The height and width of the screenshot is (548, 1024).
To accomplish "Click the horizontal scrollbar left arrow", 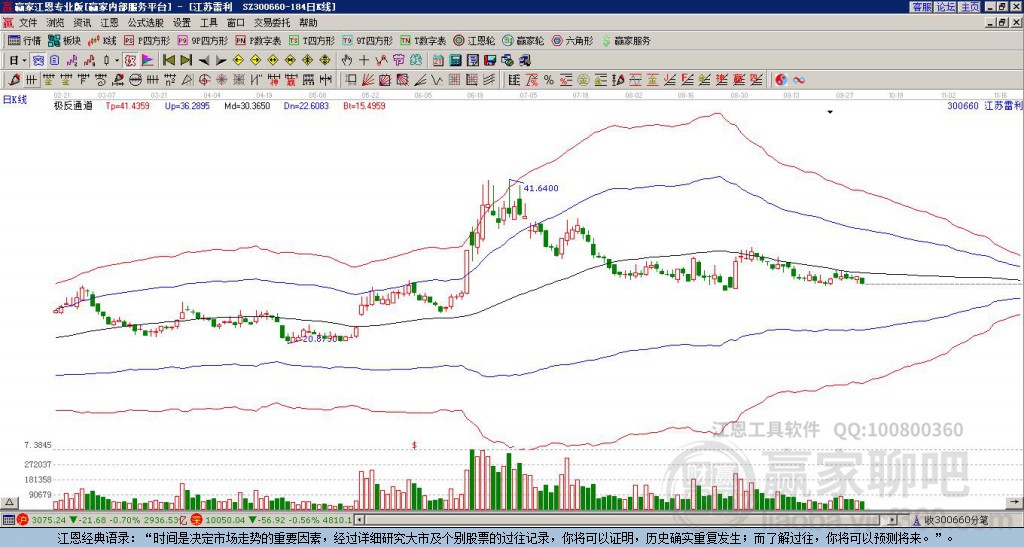I will click(359, 520).
